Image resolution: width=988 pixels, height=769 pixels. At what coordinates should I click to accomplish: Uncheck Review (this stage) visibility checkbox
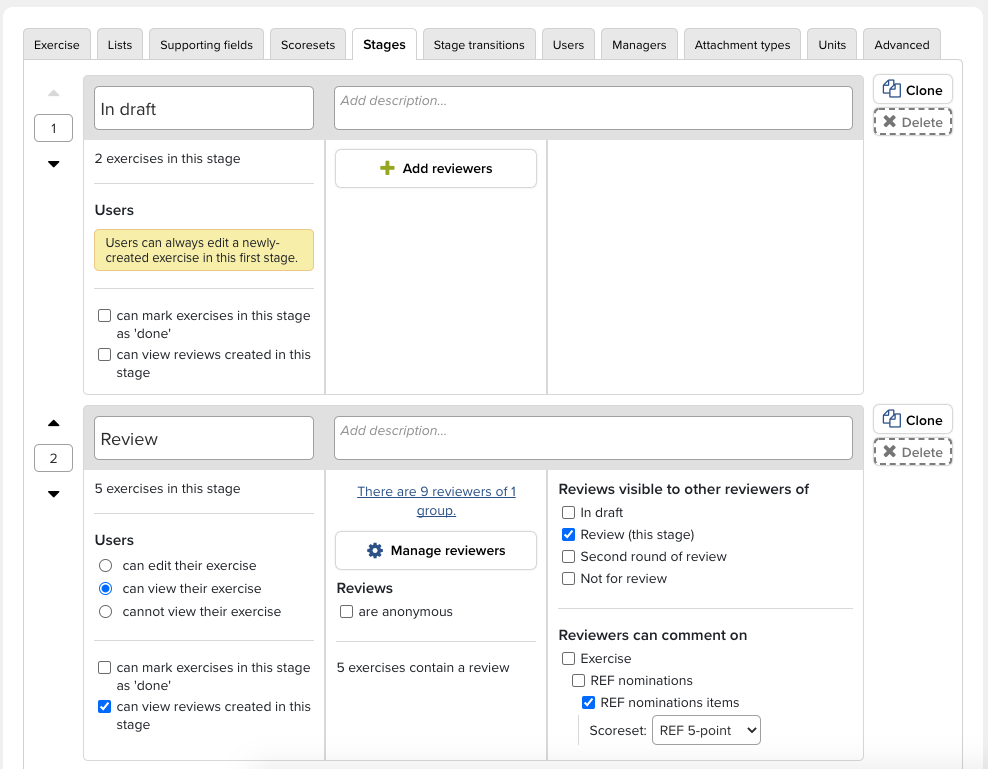coord(569,535)
